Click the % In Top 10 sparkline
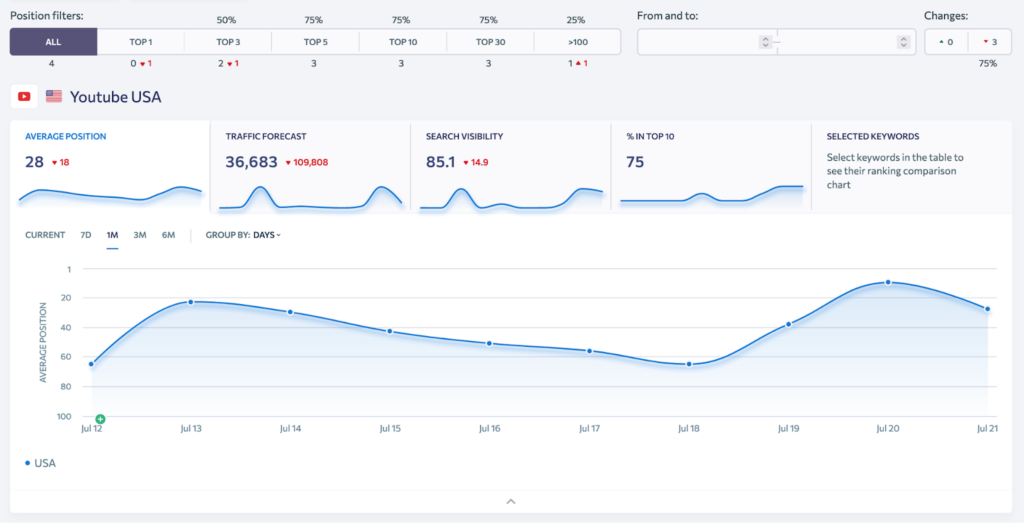The height and width of the screenshot is (523, 1024). [711, 195]
